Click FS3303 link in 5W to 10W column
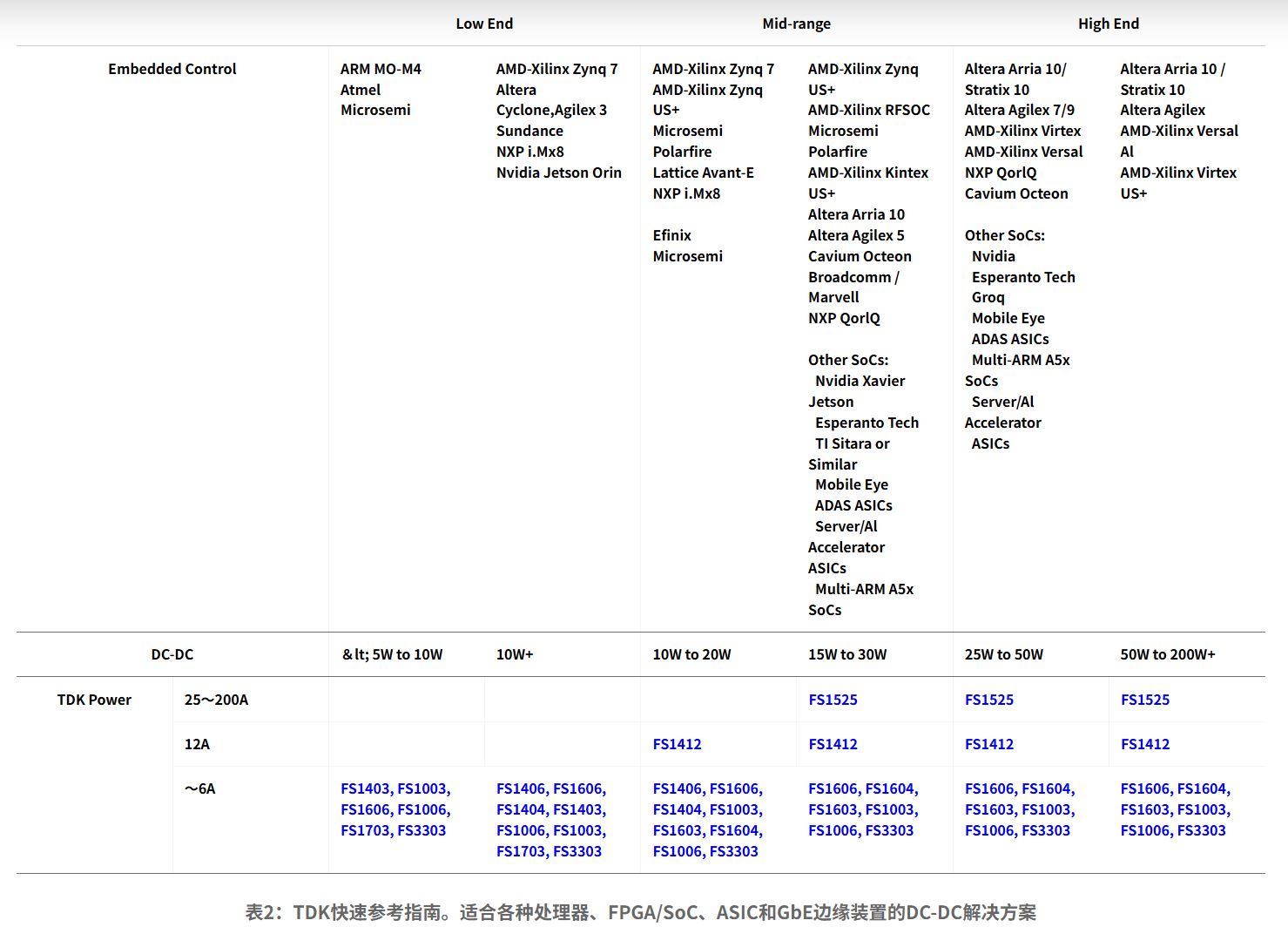The height and width of the screenshot is (927, 1288). [x=421, y=830]
